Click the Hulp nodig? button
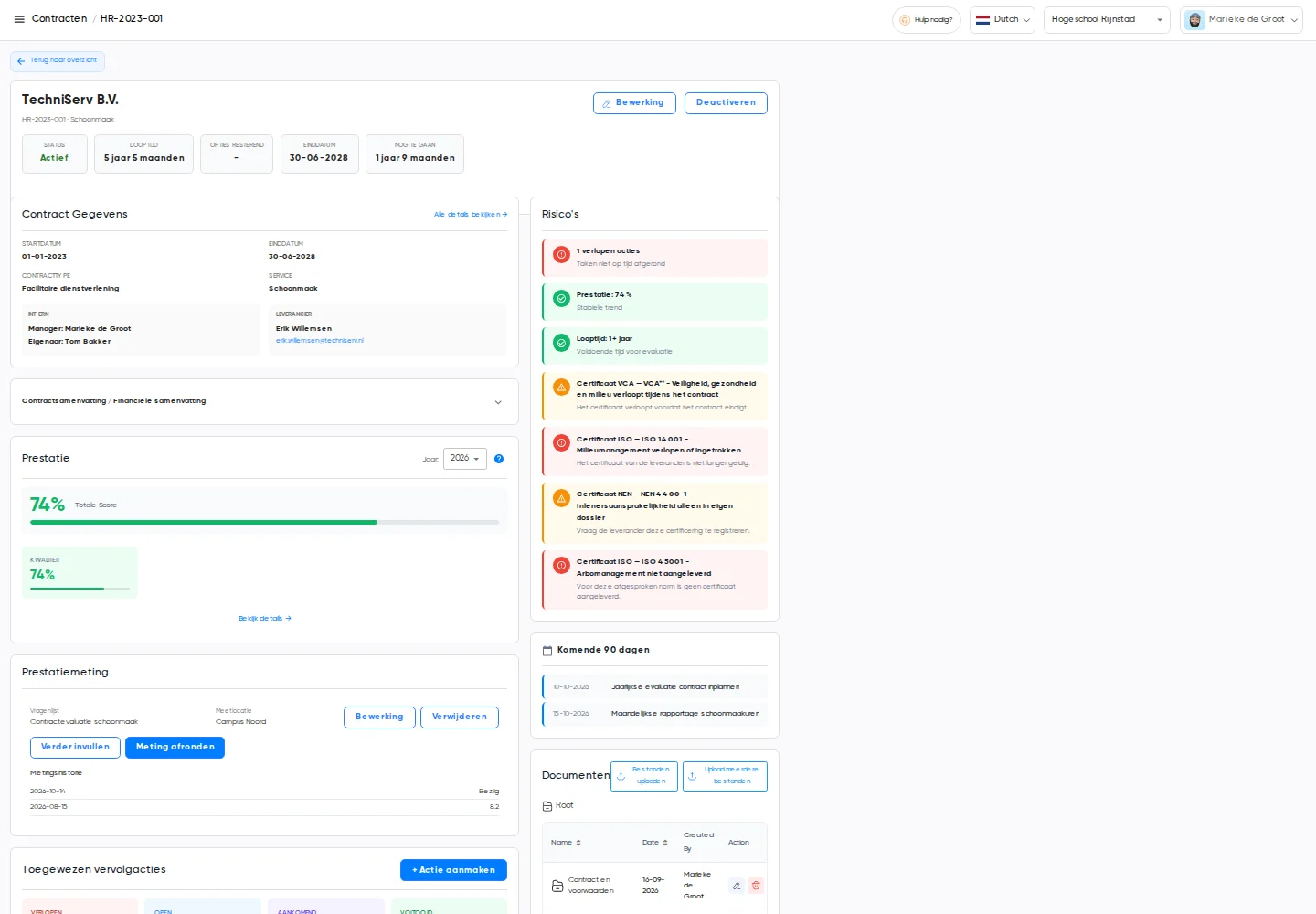The image size is (1316, 914). click(927, 20)
